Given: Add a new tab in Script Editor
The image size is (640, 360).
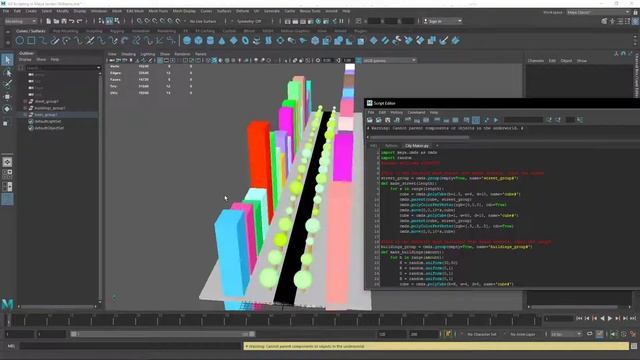Looking at the screenshot, I should tap(437, 146).
